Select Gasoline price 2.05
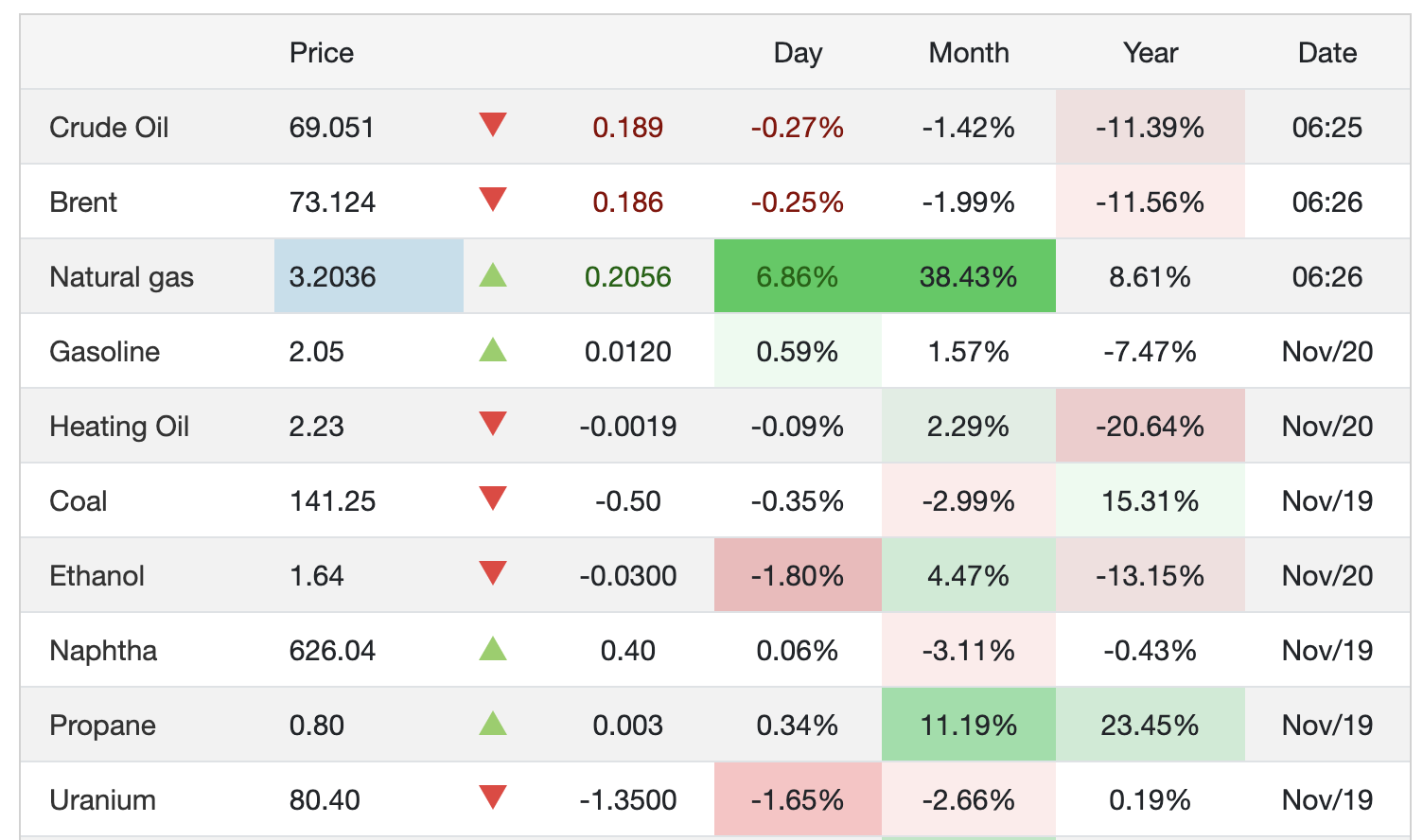1423x840 pixels. (x=317, y=352)
